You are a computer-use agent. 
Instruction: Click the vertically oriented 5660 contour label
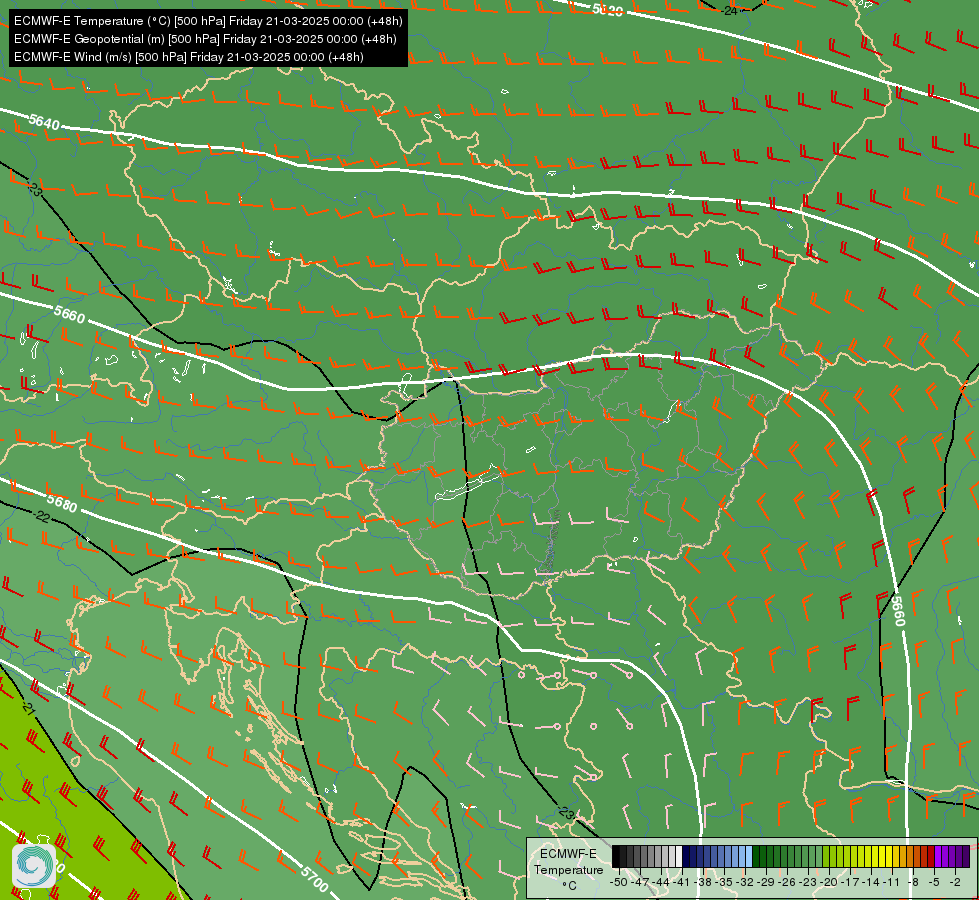[x=897, y=611]
